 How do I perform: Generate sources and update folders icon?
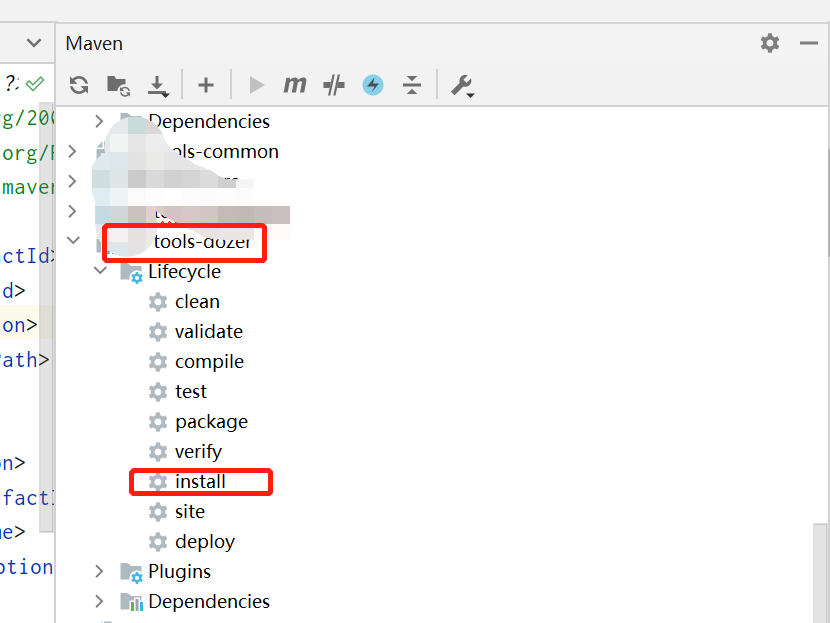[x=119, y=85]
